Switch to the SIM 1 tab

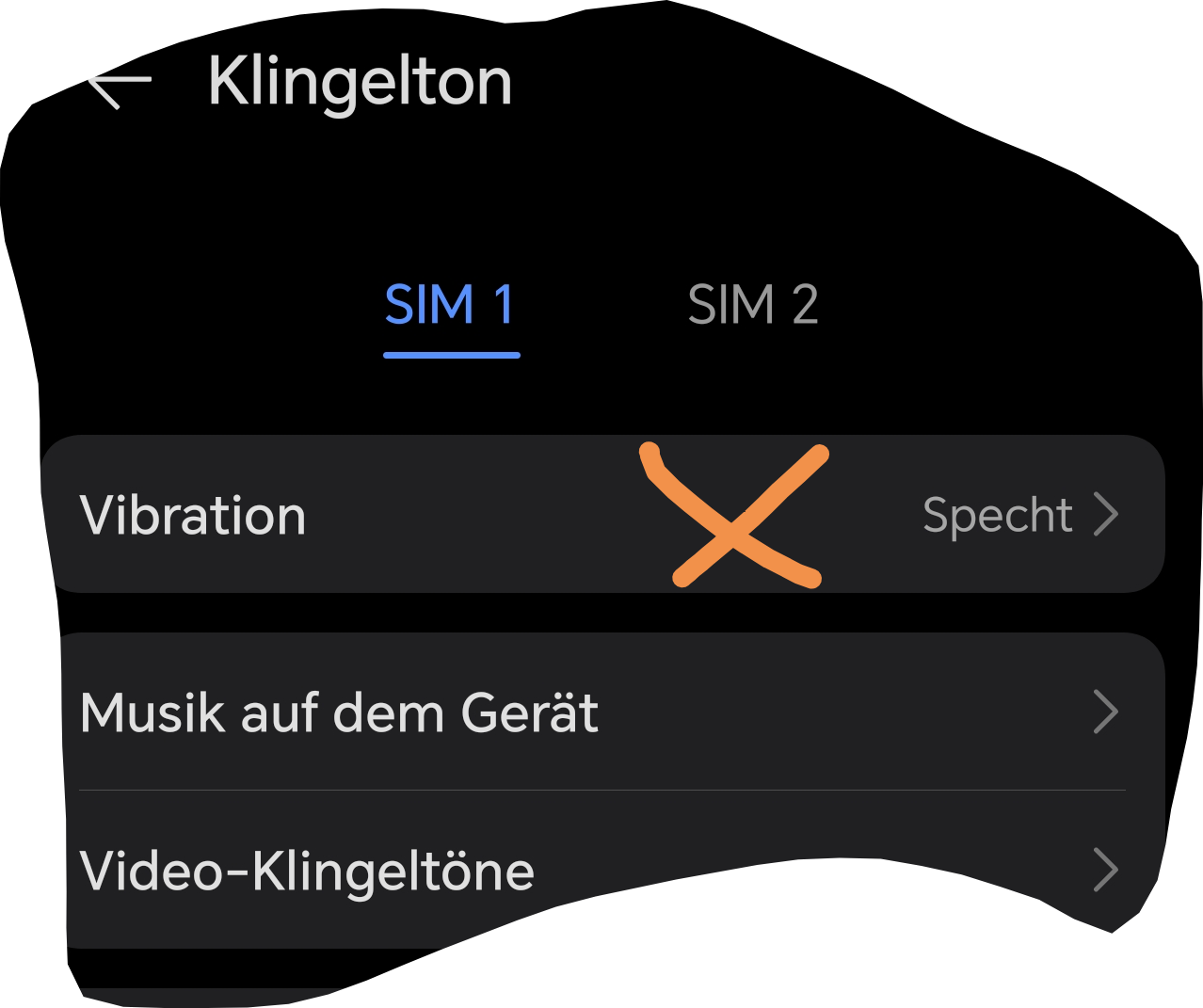tap(451, 305)
